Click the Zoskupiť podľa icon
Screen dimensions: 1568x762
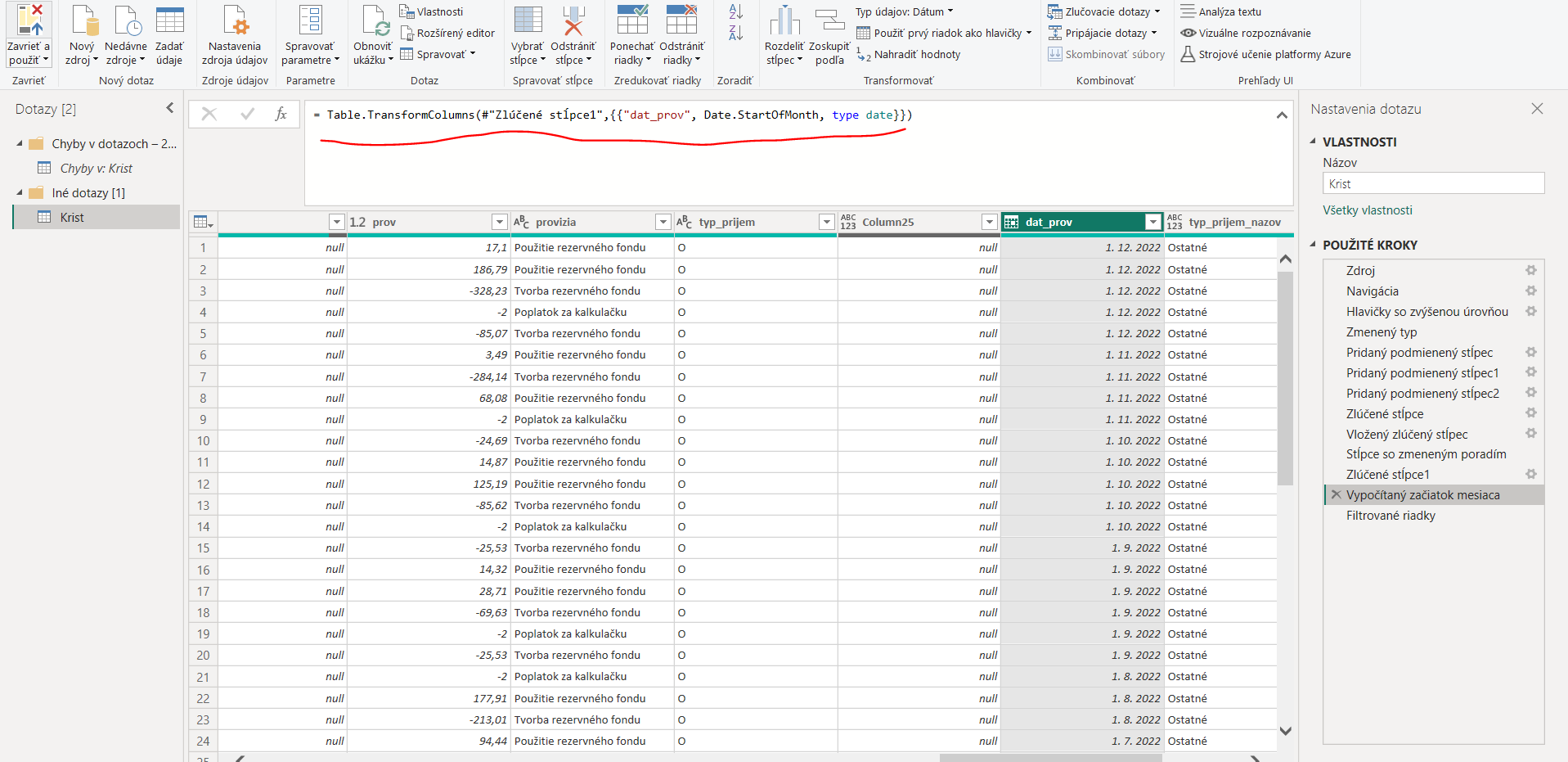829,20
